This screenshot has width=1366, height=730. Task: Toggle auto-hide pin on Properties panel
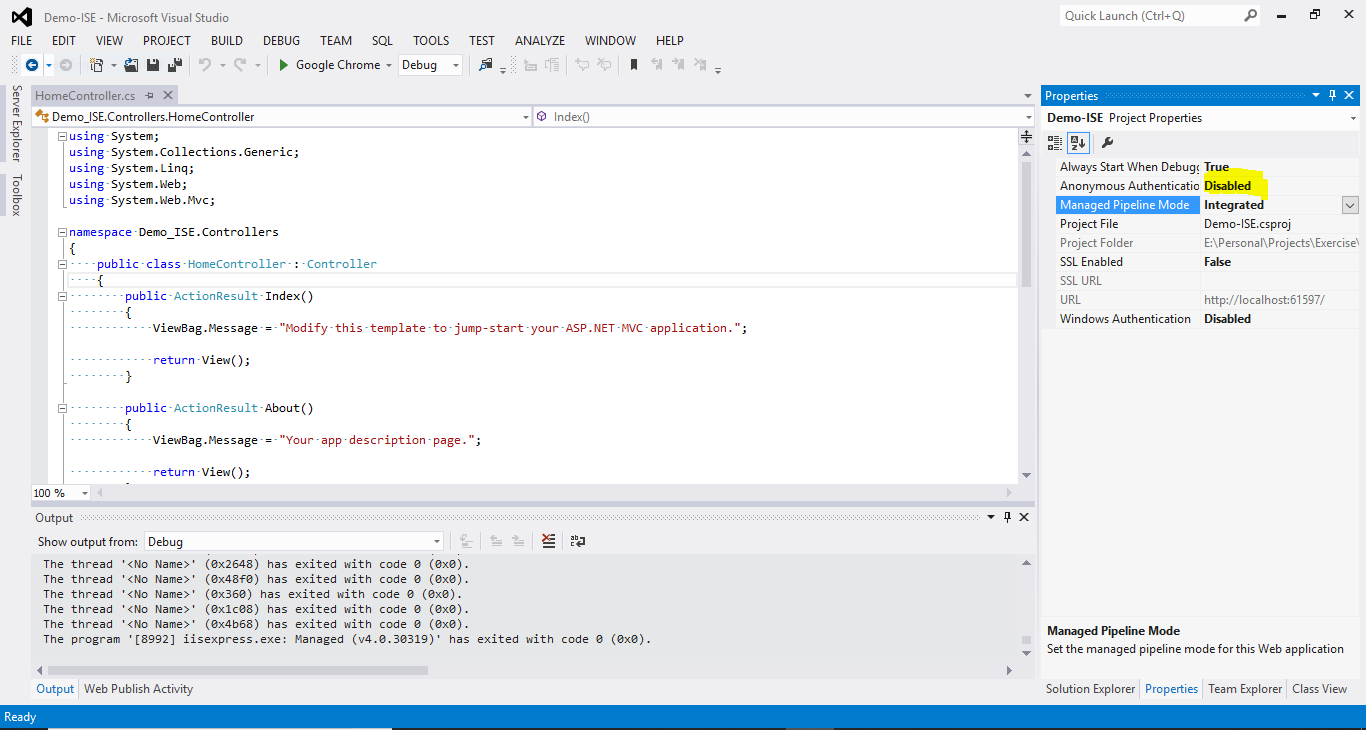(1332, 95)
